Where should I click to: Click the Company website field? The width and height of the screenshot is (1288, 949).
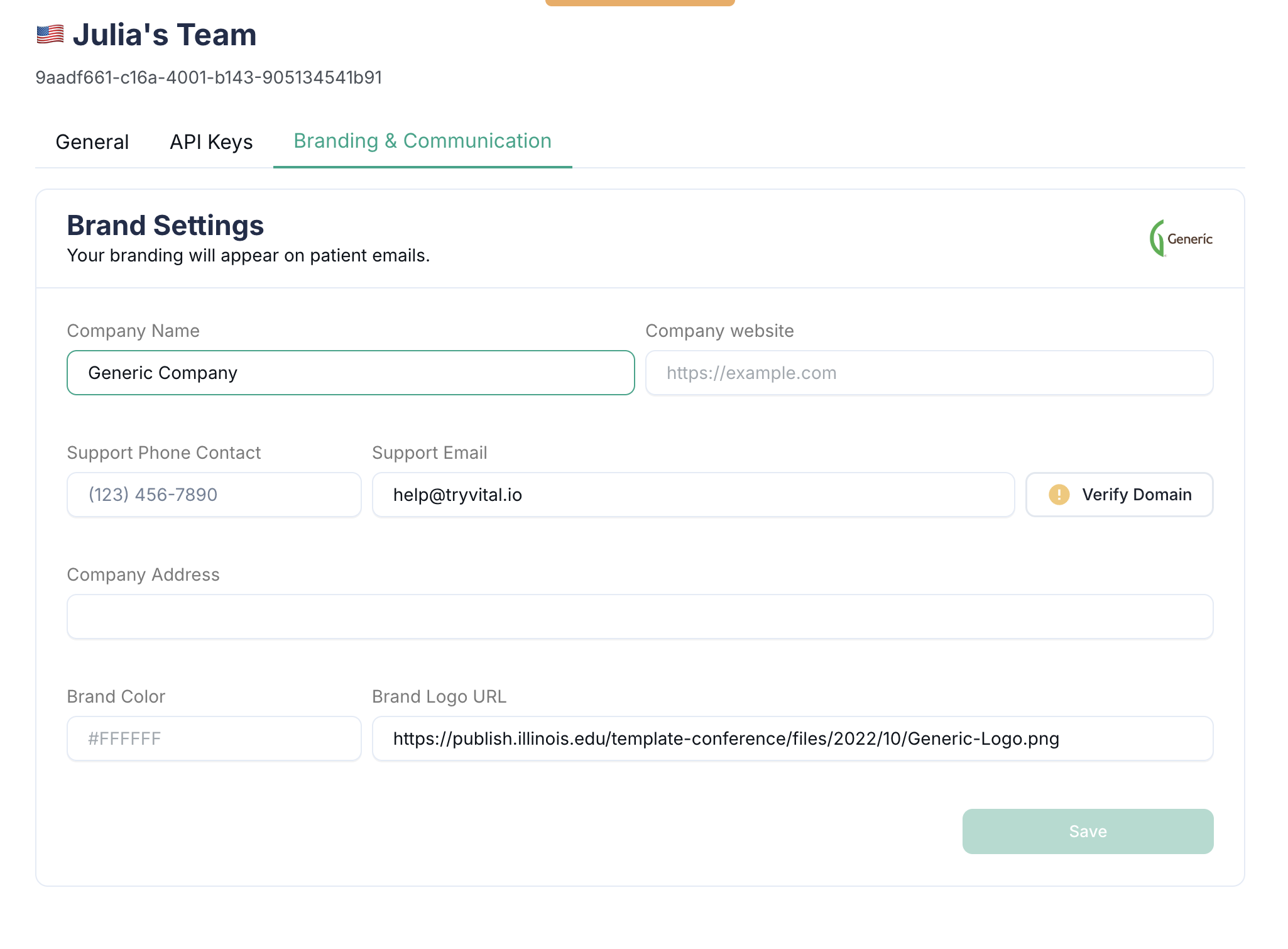click(x=929, y=373)
